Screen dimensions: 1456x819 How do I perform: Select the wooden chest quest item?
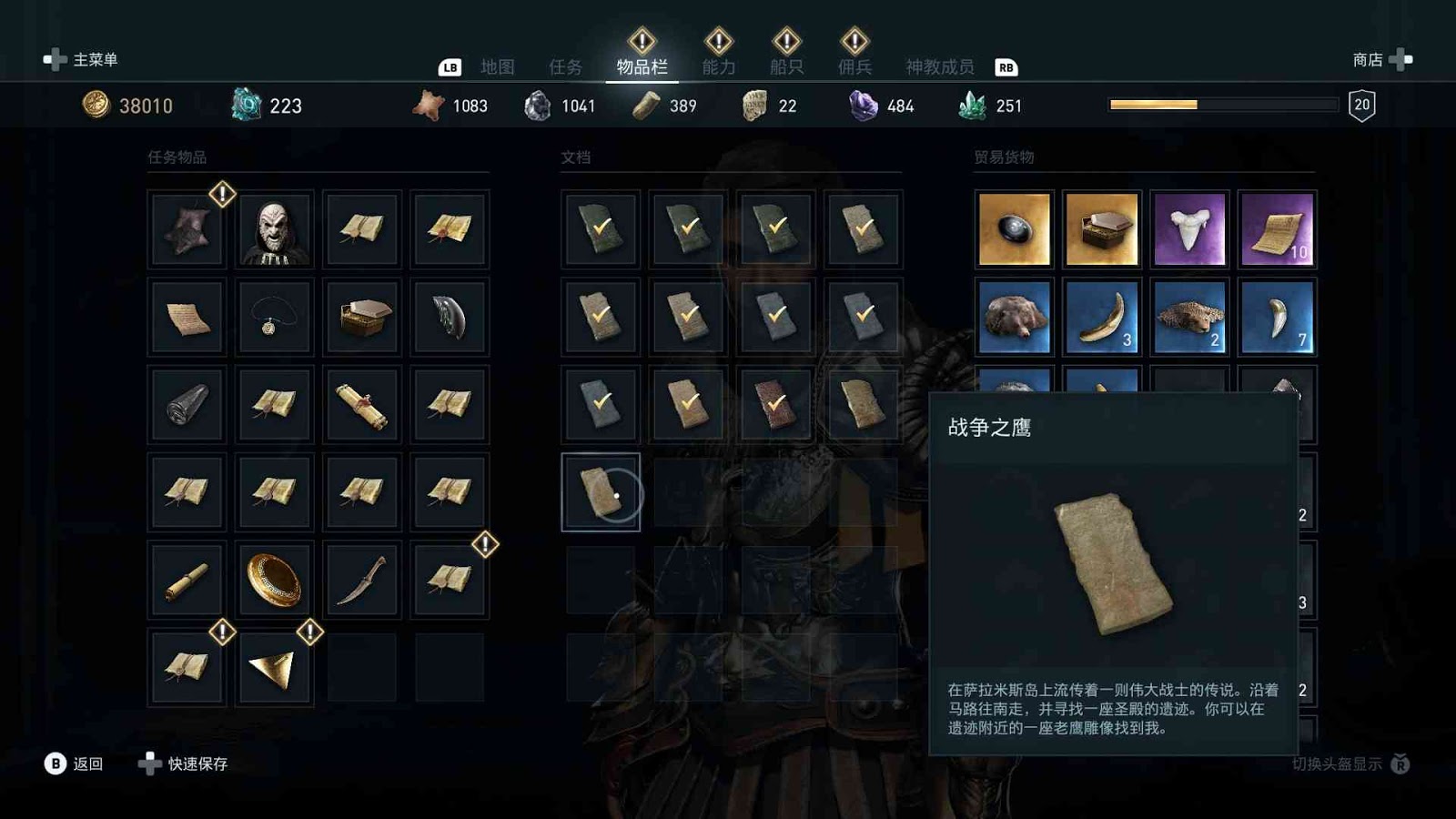pyautogui.click(x=361, y=317)
